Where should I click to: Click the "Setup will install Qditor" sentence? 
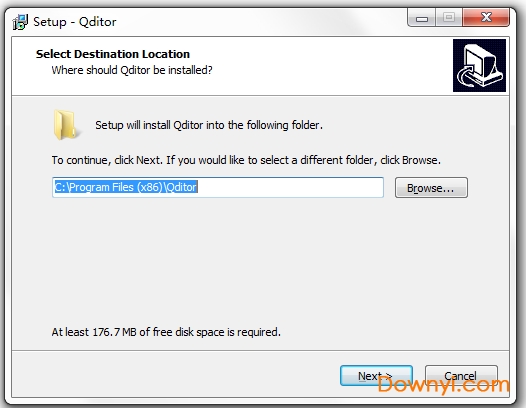tap(209, 125)
